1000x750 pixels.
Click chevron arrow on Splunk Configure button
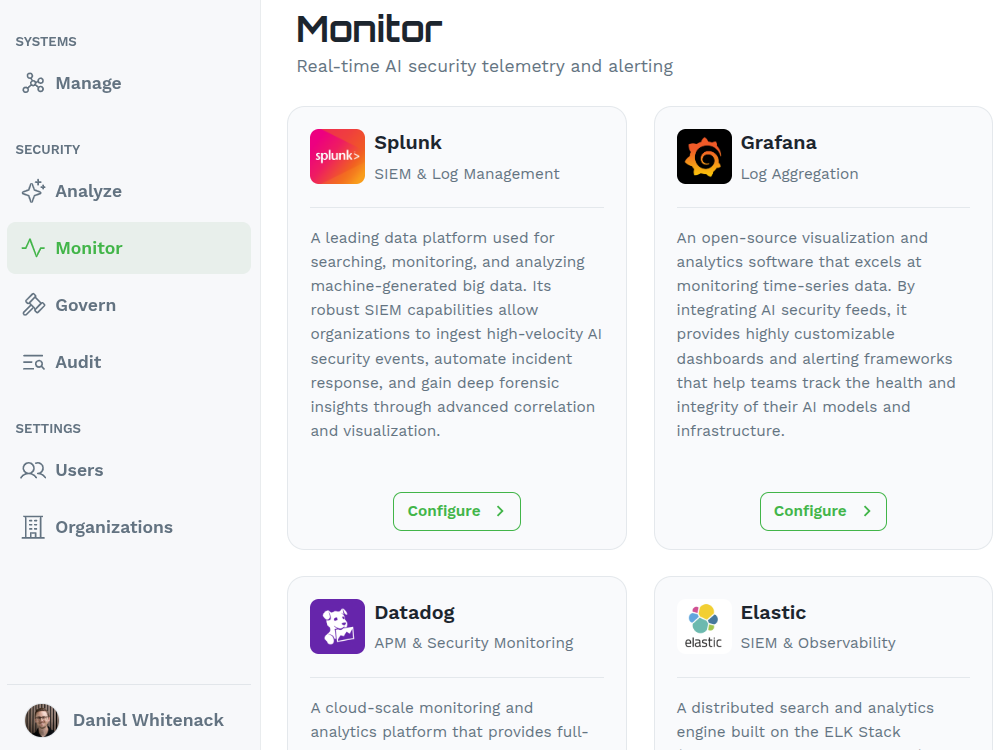coord(500,511)
